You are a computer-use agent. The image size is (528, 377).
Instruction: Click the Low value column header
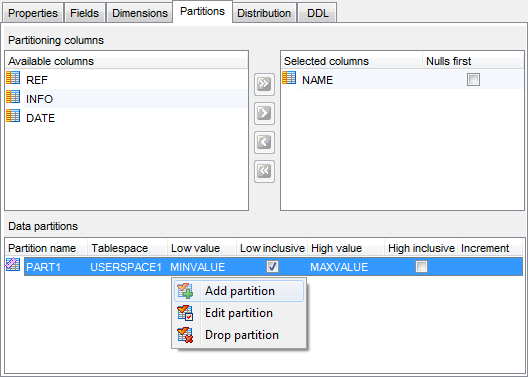pyautogui.click(x=202, y=248)
